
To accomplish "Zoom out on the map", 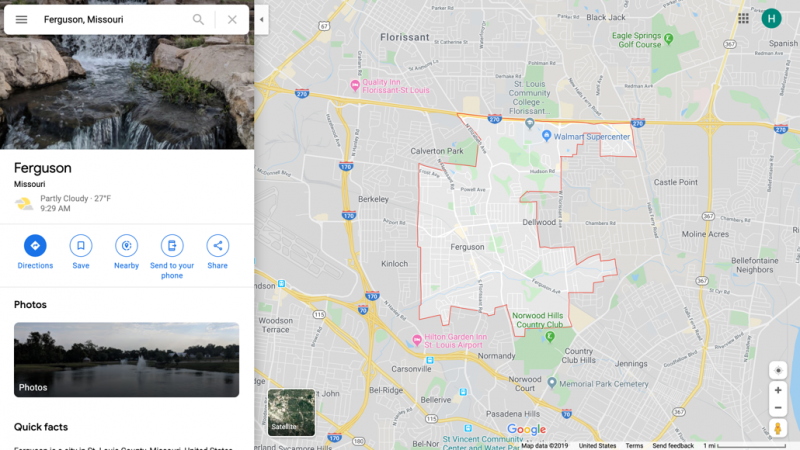I will pos(778,408).
